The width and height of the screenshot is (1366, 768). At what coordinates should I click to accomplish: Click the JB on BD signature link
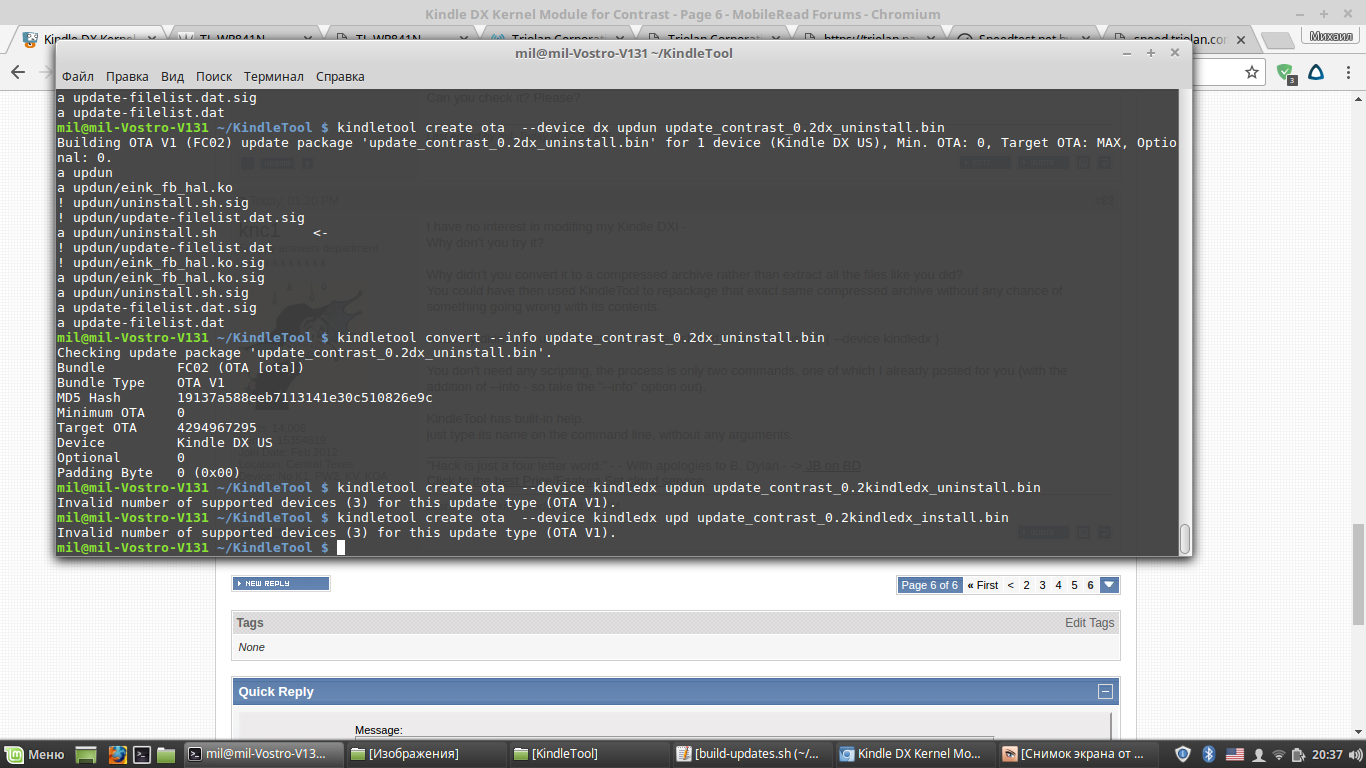click(833, 466)
